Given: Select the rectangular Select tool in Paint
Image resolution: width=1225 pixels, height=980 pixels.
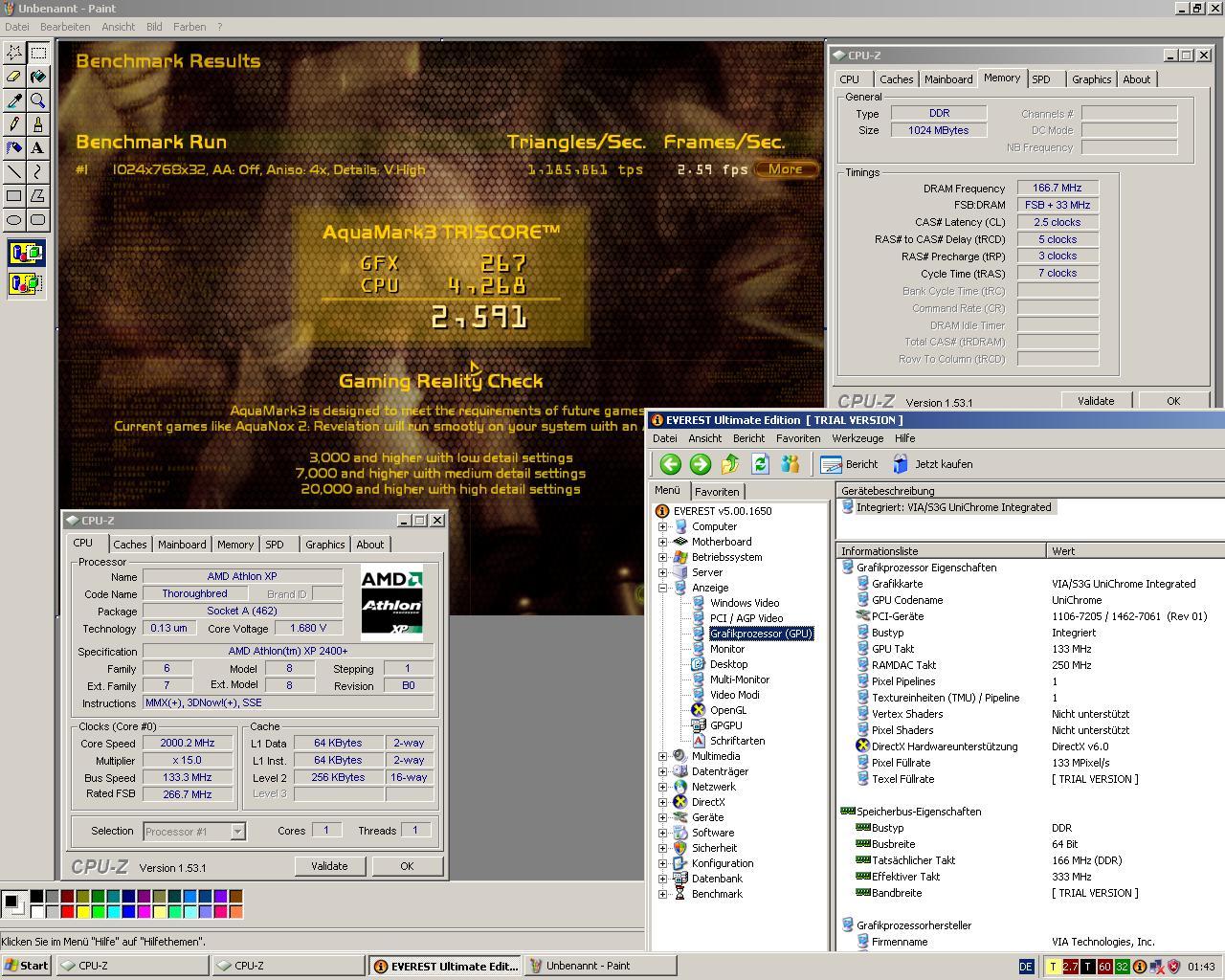Looking at the screenshot, I should coord(38,53).
